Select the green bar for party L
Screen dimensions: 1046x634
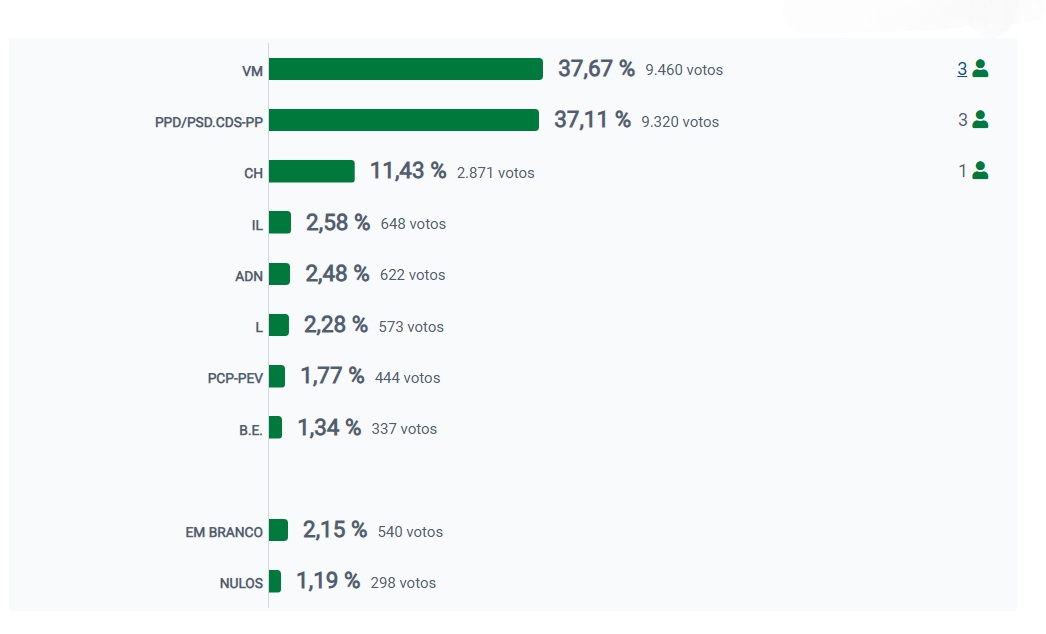pos(278,325)
